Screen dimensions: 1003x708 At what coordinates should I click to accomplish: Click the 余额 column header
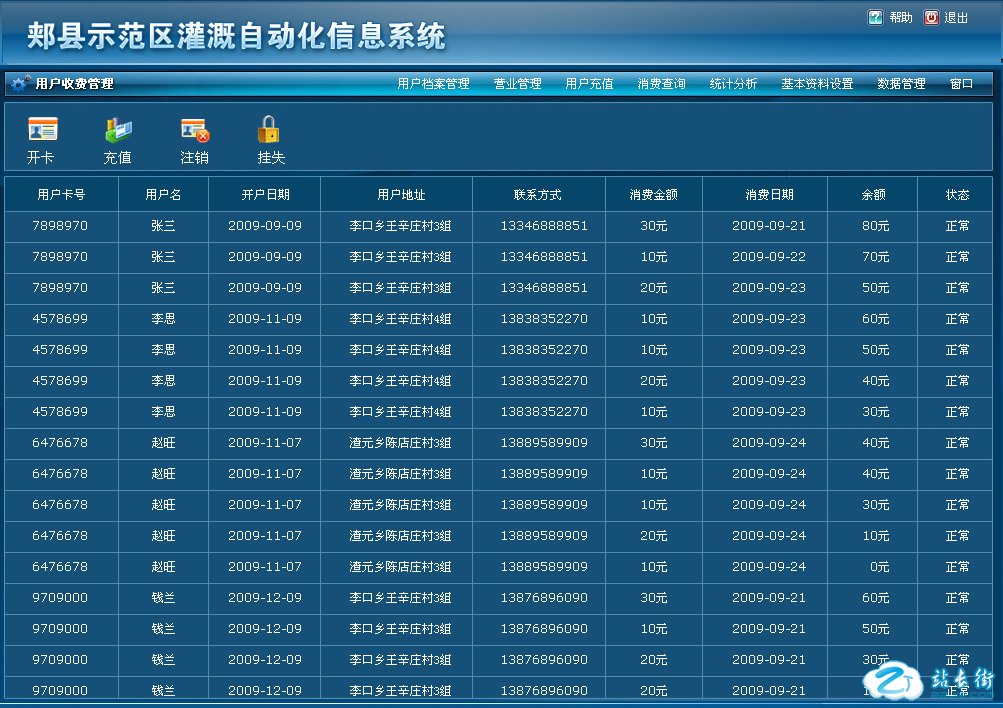point(873,195)
